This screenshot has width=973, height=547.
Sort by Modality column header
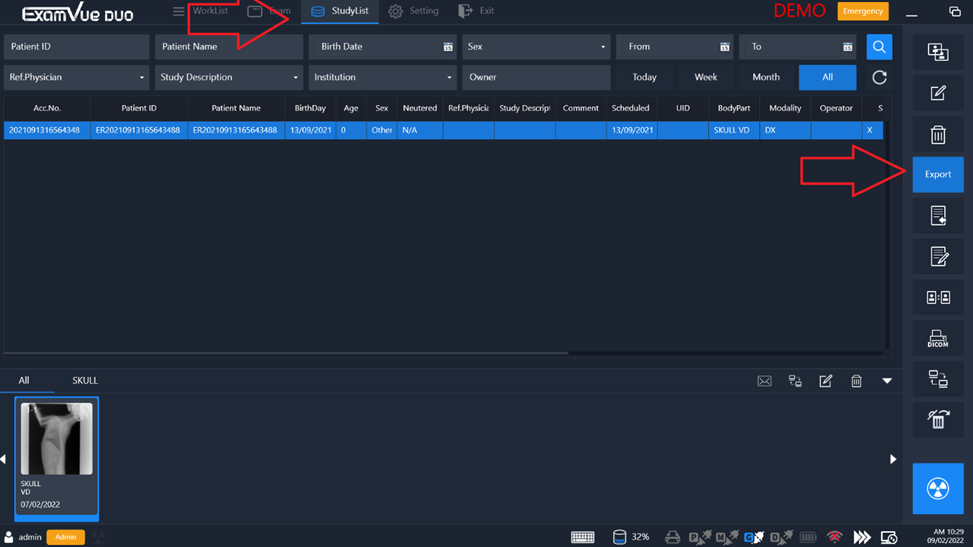(785, 108)
